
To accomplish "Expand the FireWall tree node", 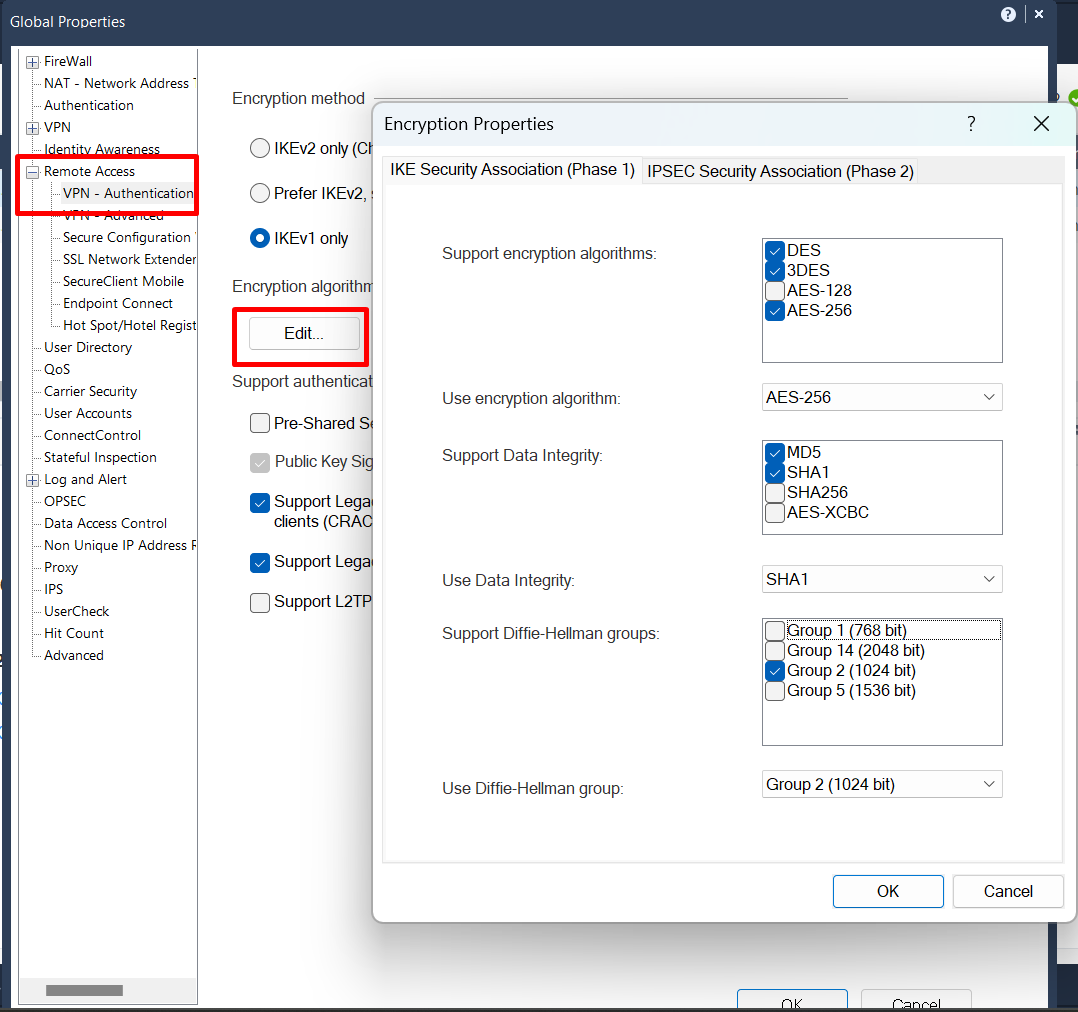I will coord(32,61).
